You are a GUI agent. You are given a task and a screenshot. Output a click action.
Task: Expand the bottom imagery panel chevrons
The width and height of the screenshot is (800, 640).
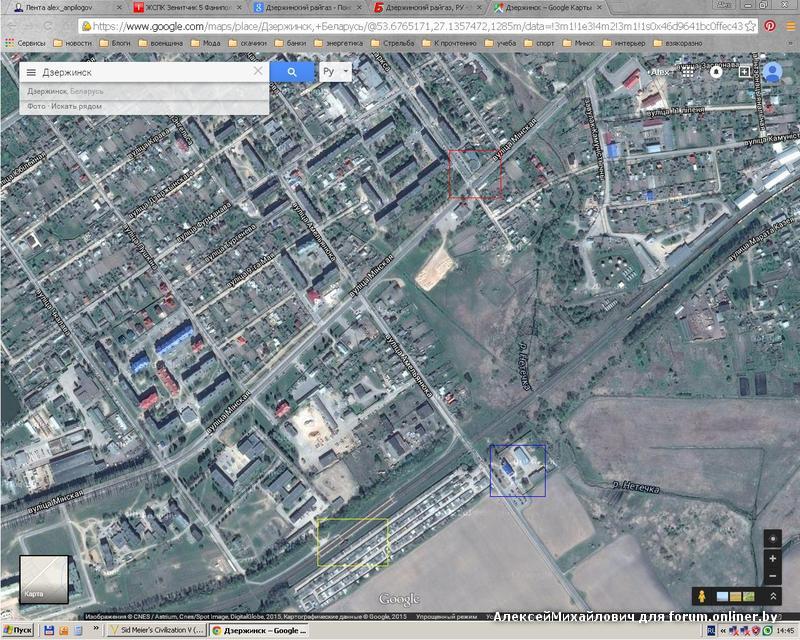(773, 596)
